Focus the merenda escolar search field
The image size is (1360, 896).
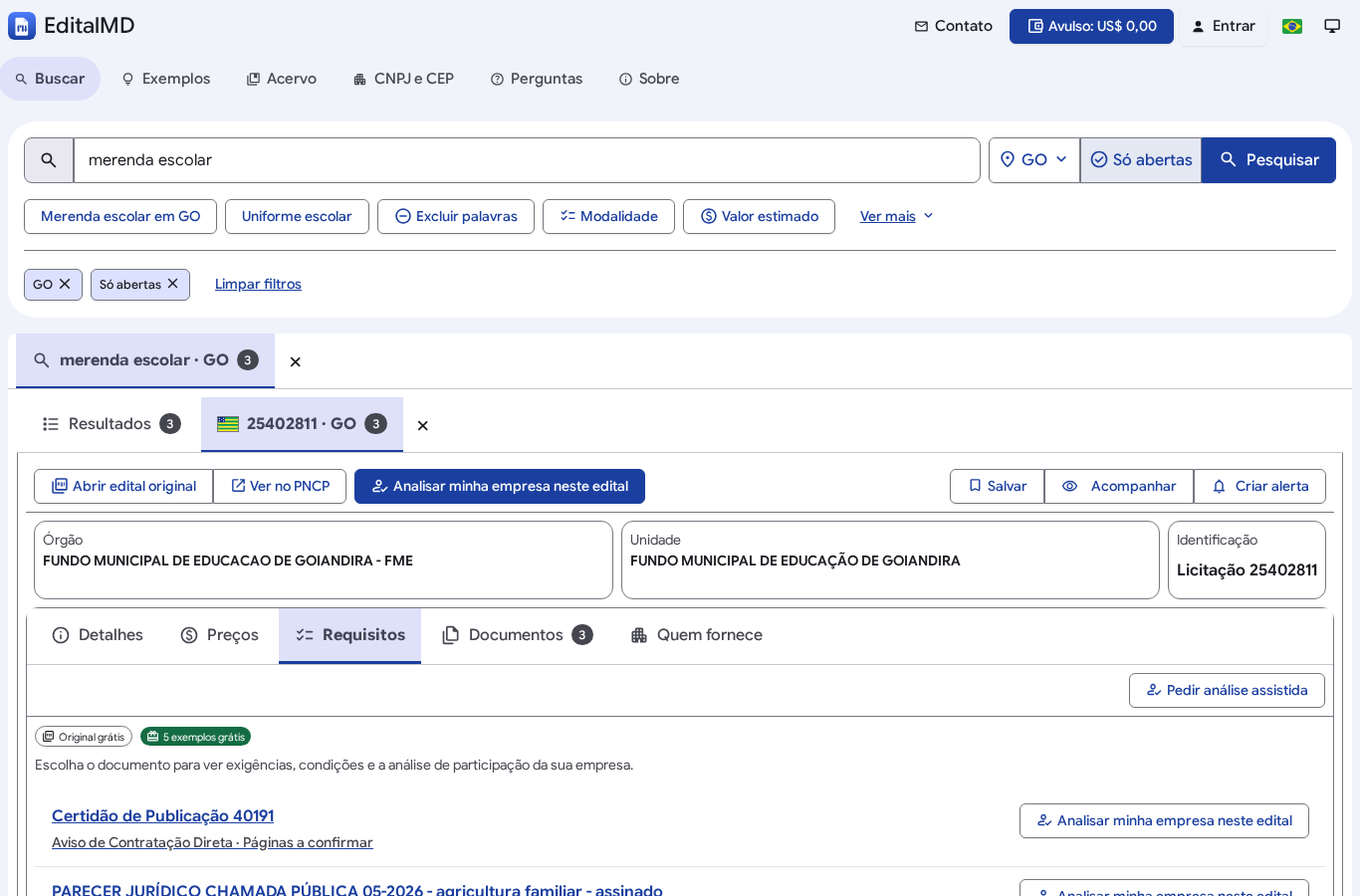point(527,160)
